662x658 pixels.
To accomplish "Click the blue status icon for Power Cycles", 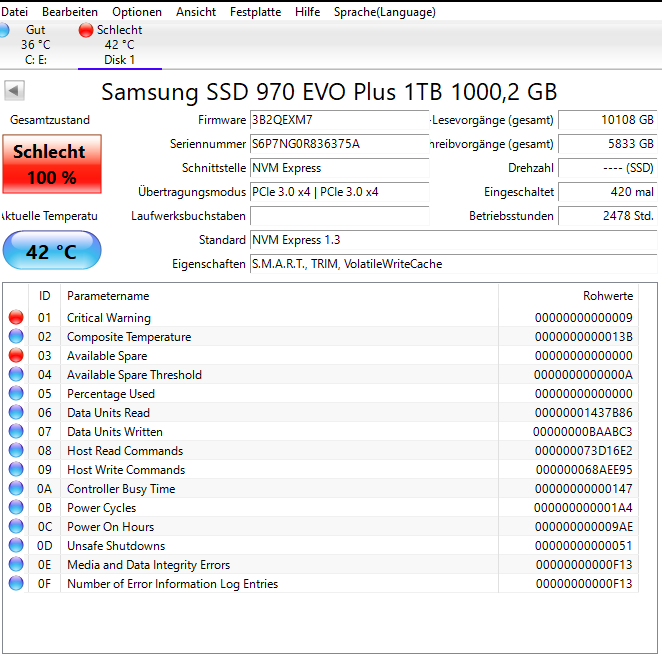I will pyautogui.click(x=16, y=507).
